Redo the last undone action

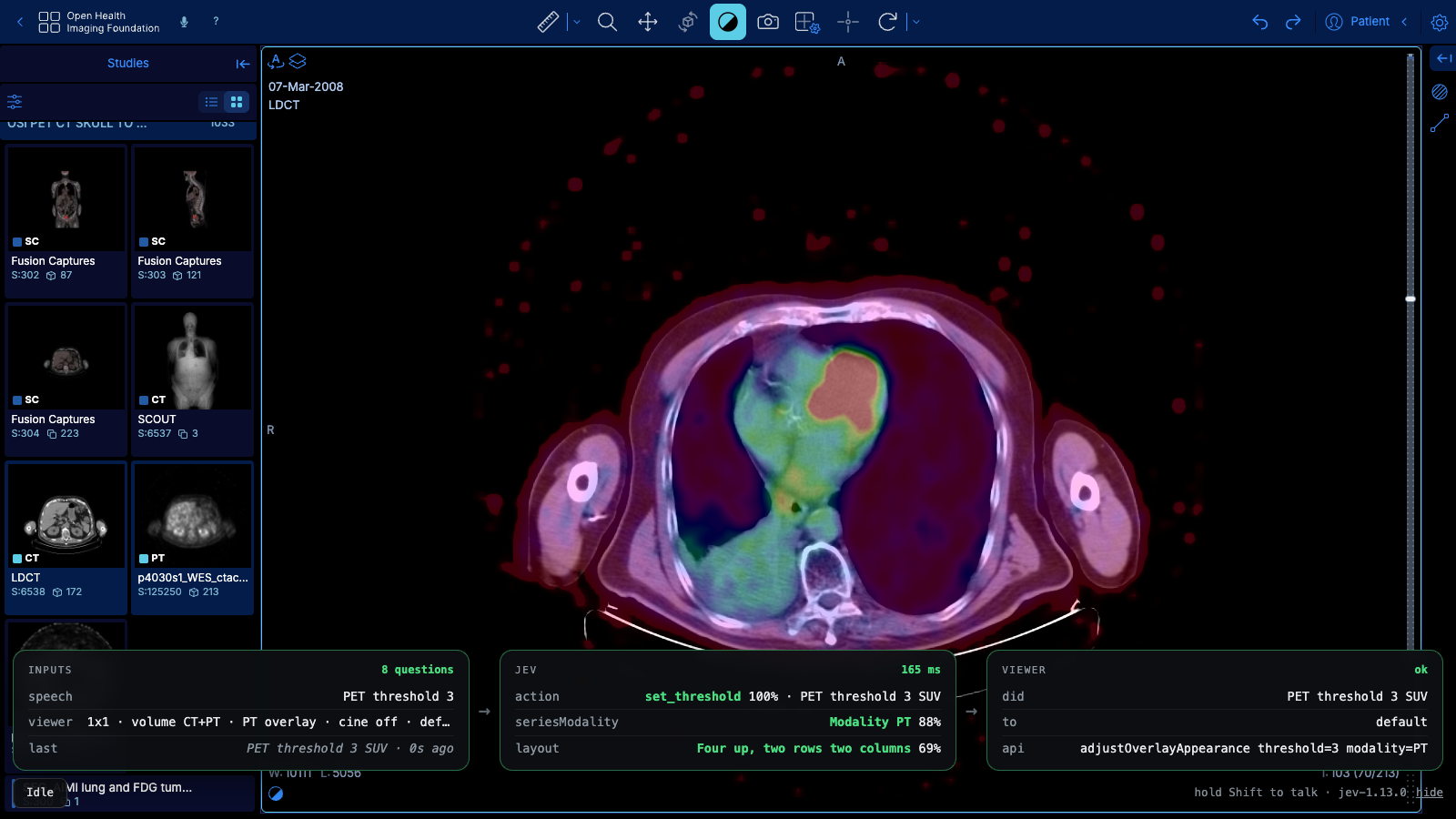click(1293, 22)
